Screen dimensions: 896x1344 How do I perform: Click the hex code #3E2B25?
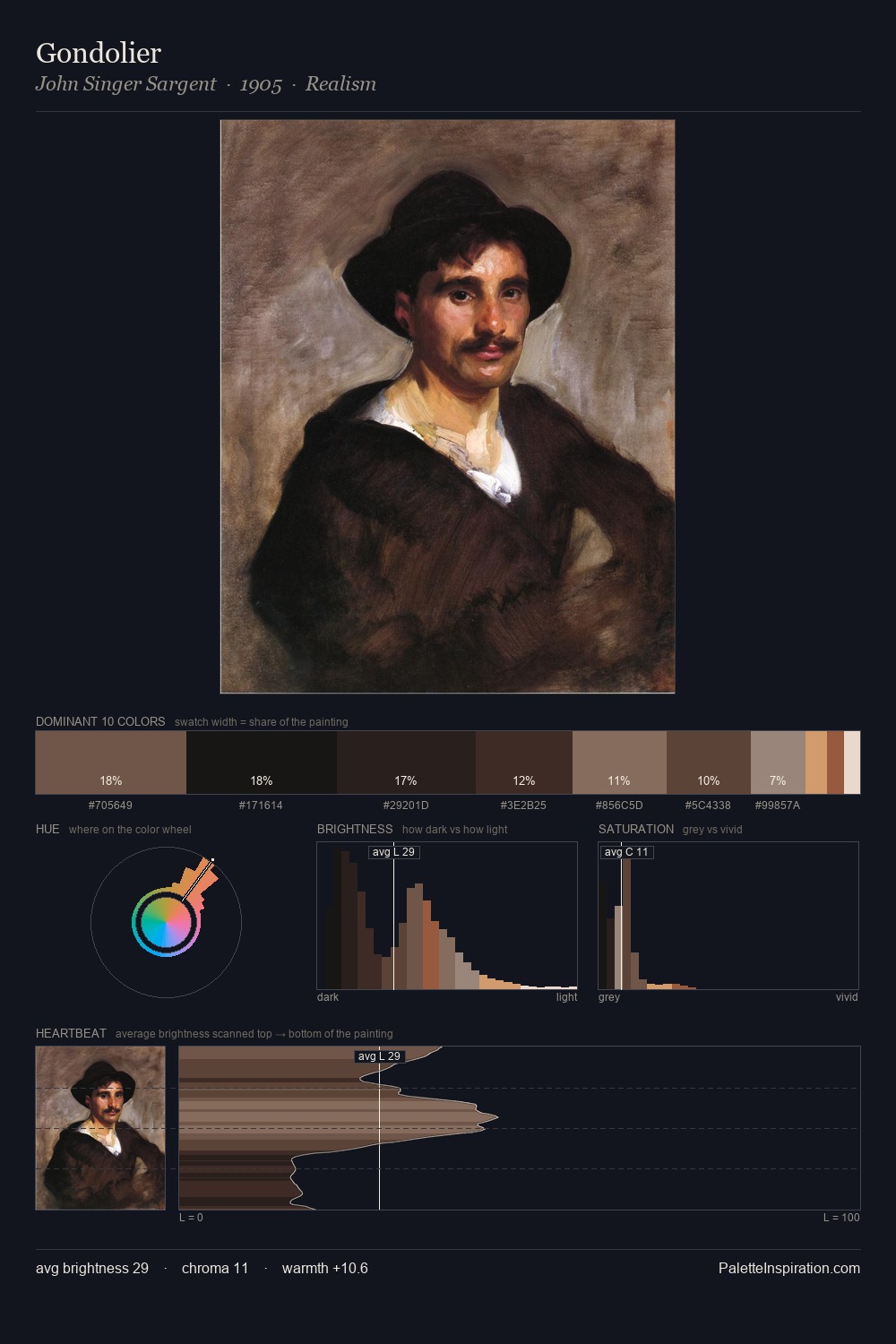pyautogui.click(x=523, y=806)
